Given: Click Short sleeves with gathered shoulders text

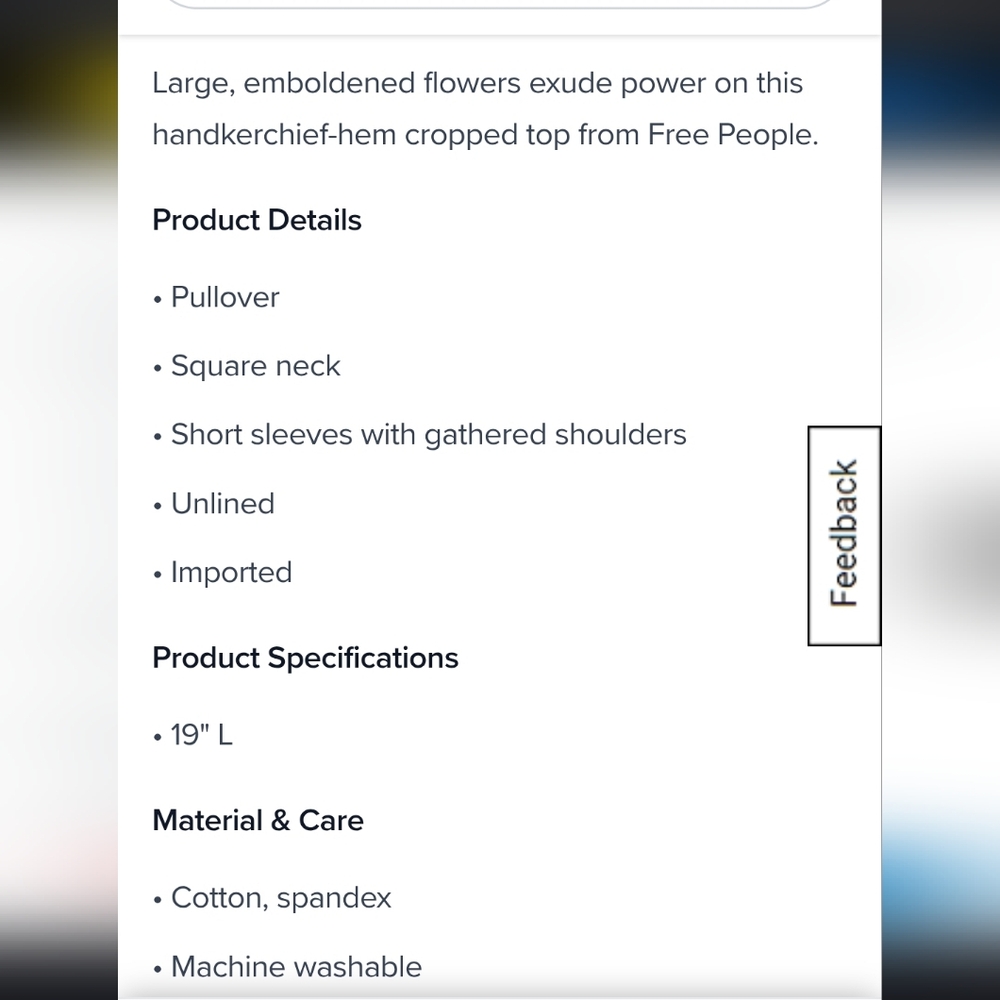Looking at the screenshot, I should click(x=428, y=435).
